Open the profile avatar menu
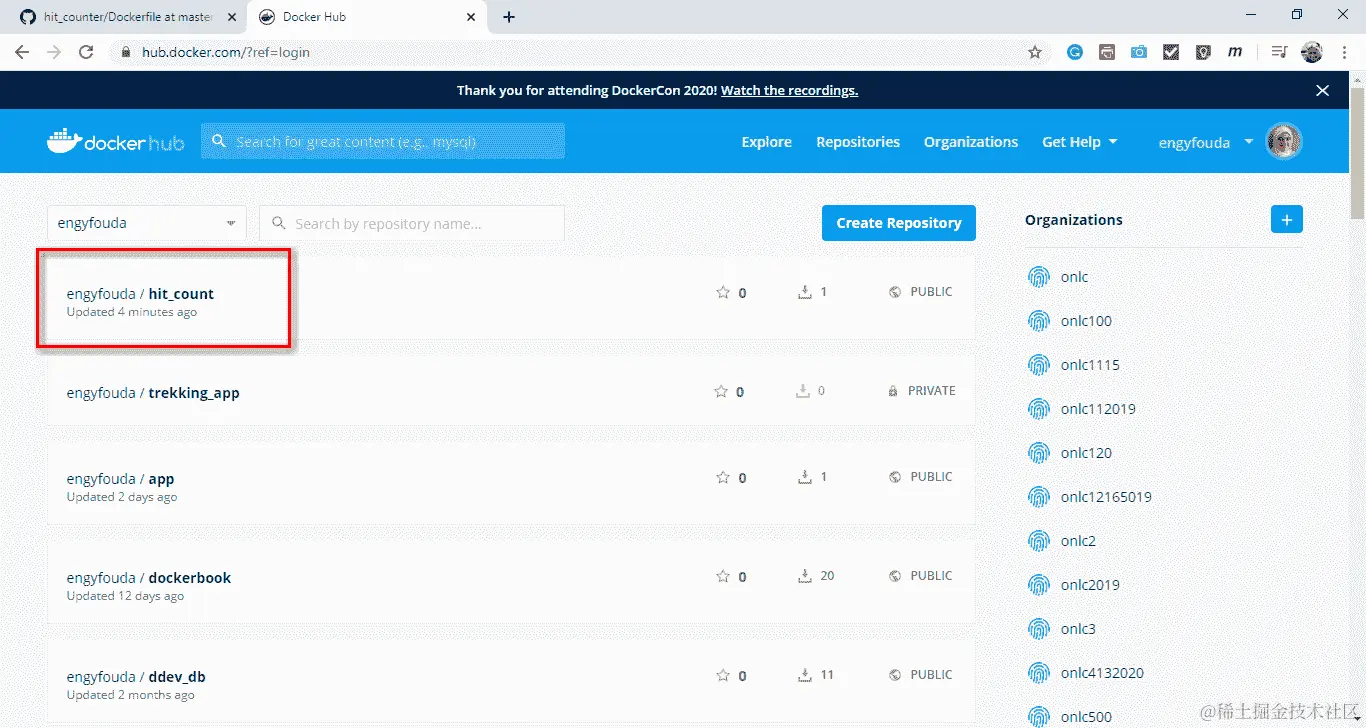This screenshot has width=1366, height=728. pos(1285,140)
